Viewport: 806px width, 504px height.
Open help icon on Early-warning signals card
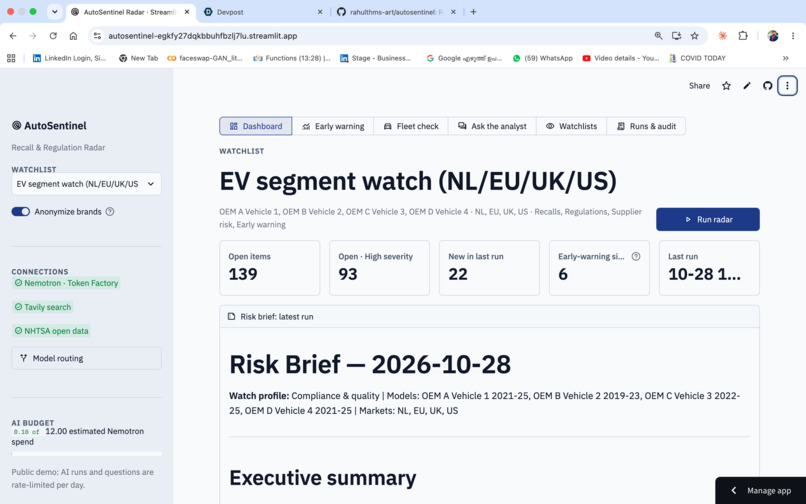click(x=636, y=256)
